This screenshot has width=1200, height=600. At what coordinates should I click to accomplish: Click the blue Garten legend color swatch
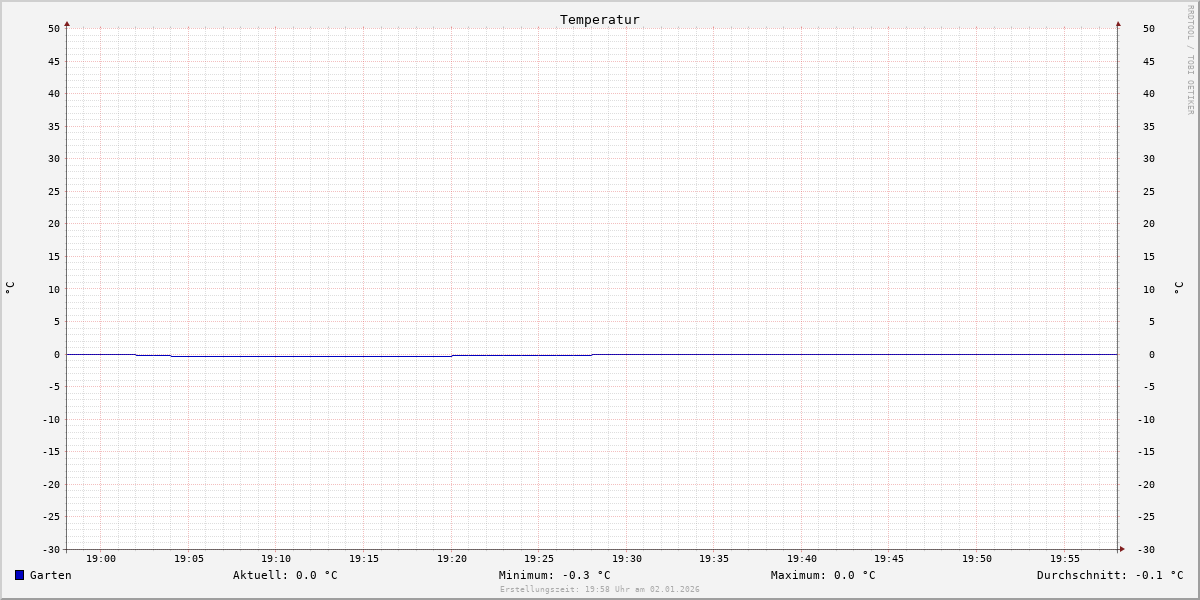(19, 575)
